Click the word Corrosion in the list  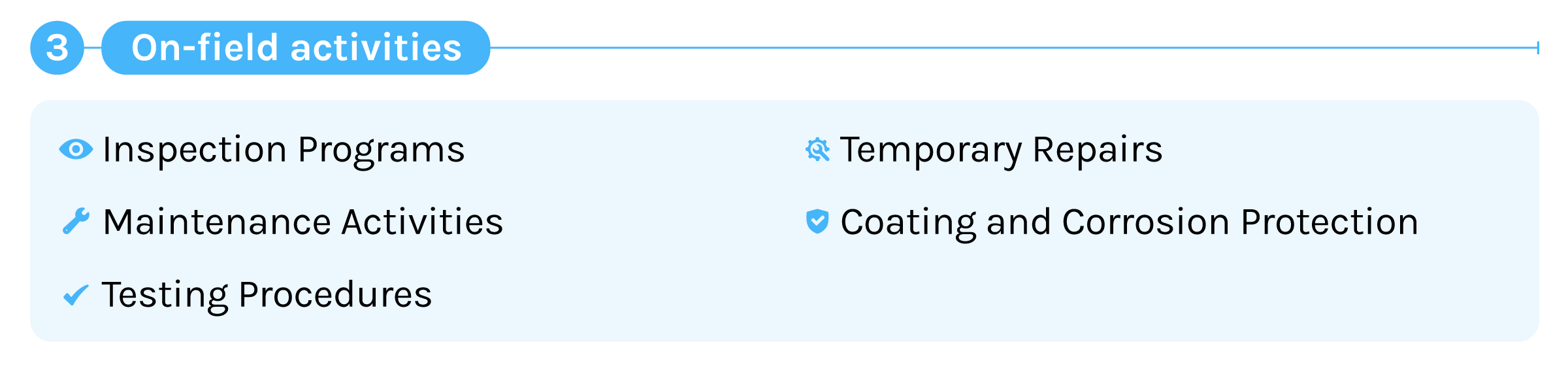click(x=1146, y=222)
